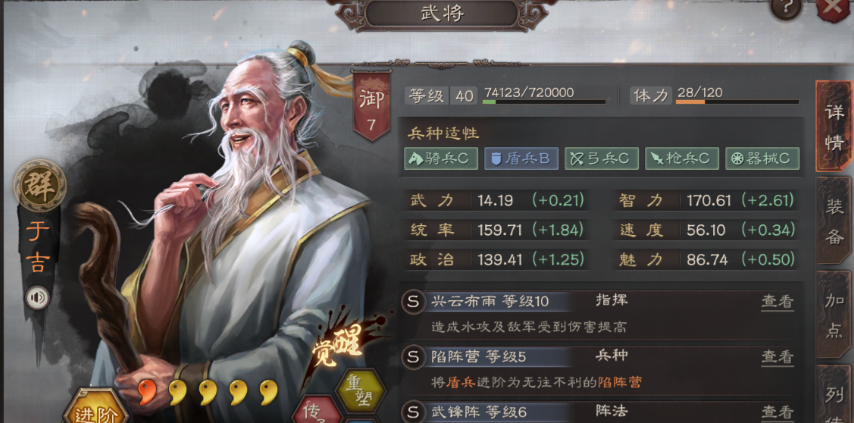
Task: Select the 弓兵C archer aptitude icon
Action: pyautogui.click(x=601, y=158)
